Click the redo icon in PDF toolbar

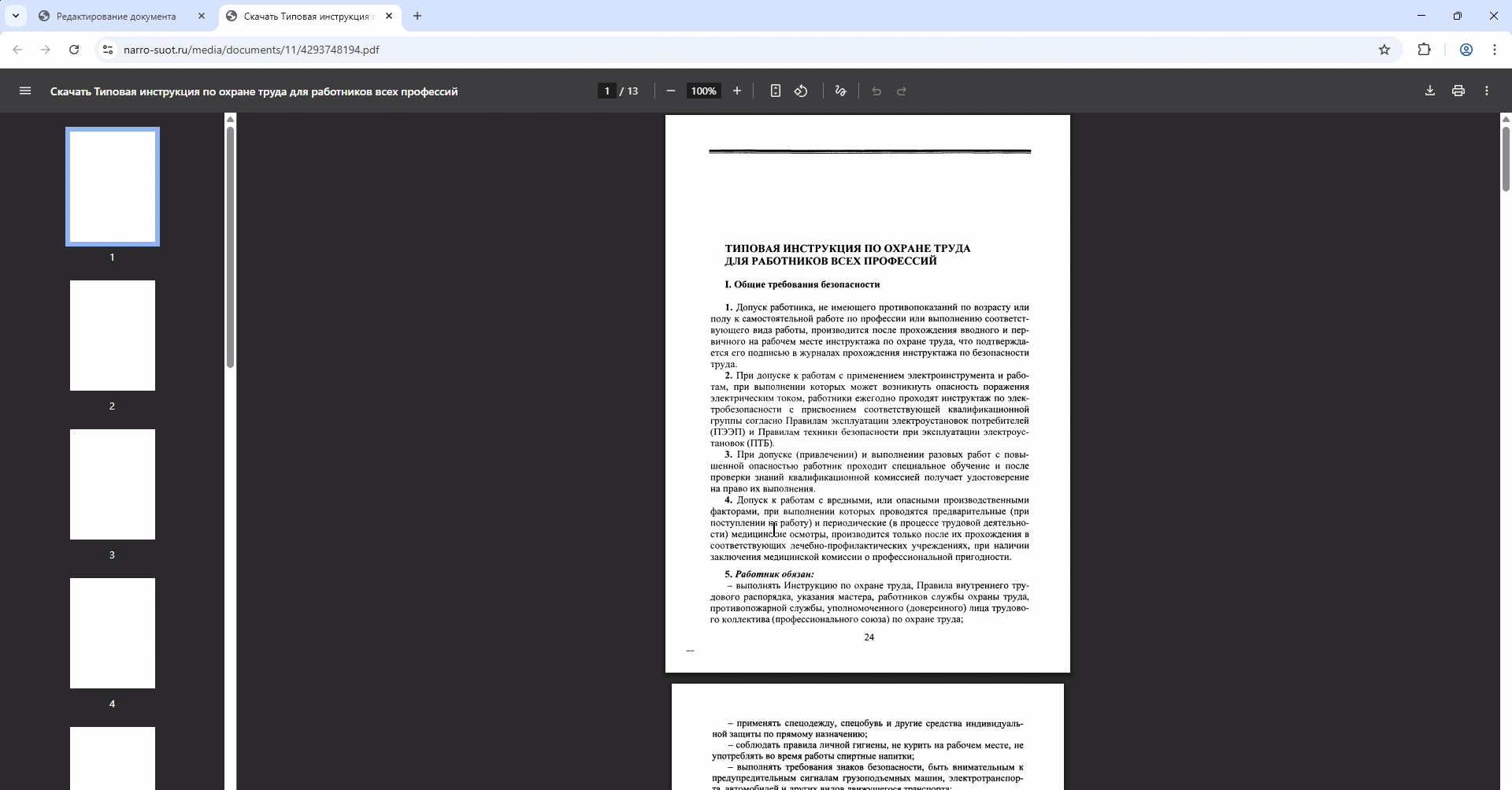tap(902, 91)
